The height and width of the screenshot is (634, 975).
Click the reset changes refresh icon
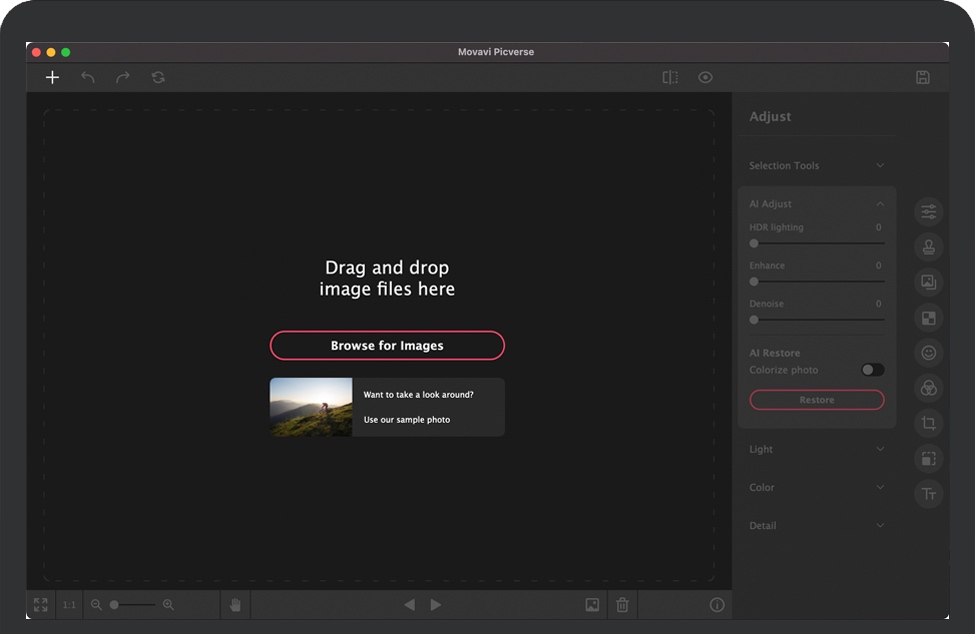pyautogui.click(x=158, y=77)
